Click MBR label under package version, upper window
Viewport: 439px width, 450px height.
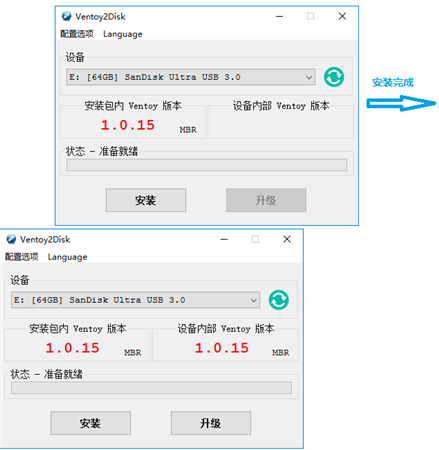188,130
